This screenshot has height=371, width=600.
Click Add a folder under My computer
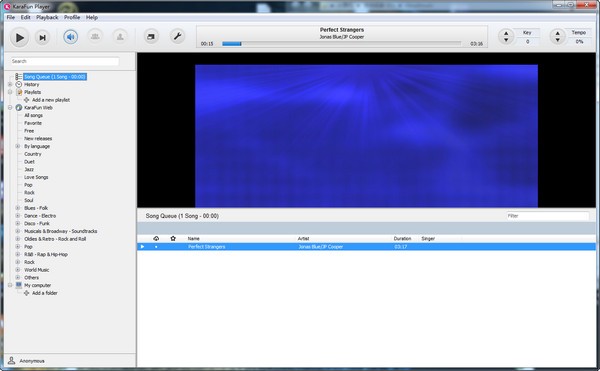44,293
